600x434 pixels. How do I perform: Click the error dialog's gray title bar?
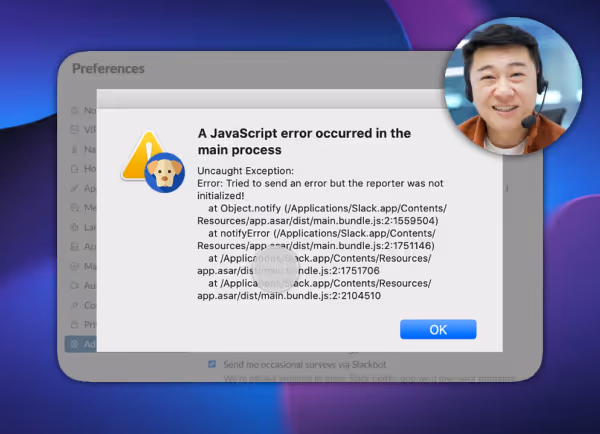click(272, 99)
